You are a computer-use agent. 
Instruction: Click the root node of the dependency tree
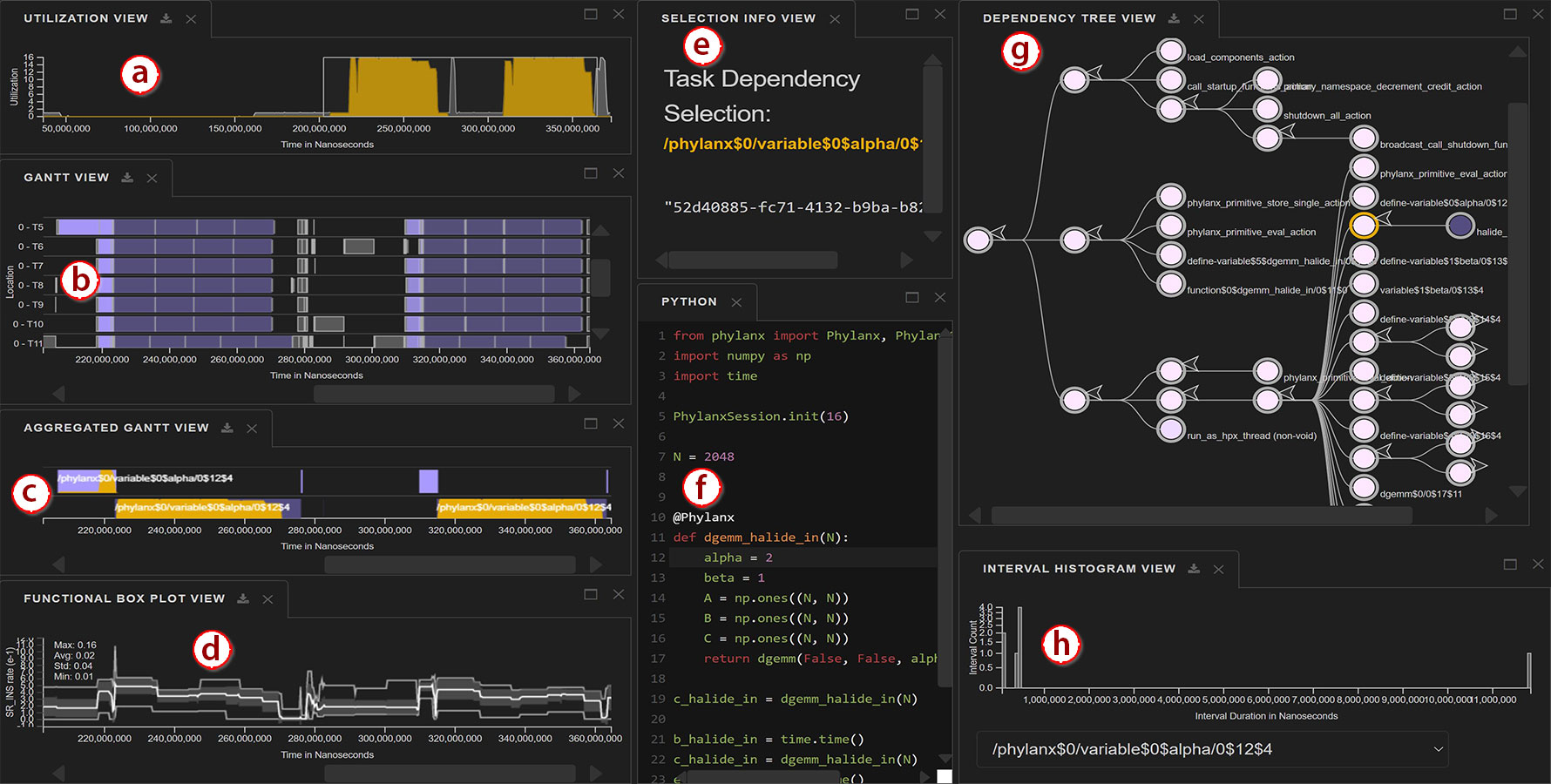(979, 239)
